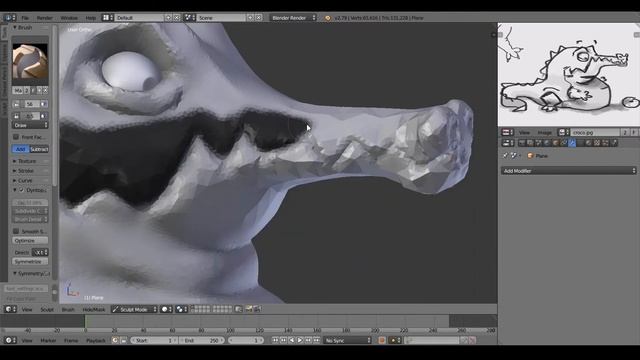Click the Plane object icon in properties
The width and height of the screenshot is (640, 360).
(530, 156)
